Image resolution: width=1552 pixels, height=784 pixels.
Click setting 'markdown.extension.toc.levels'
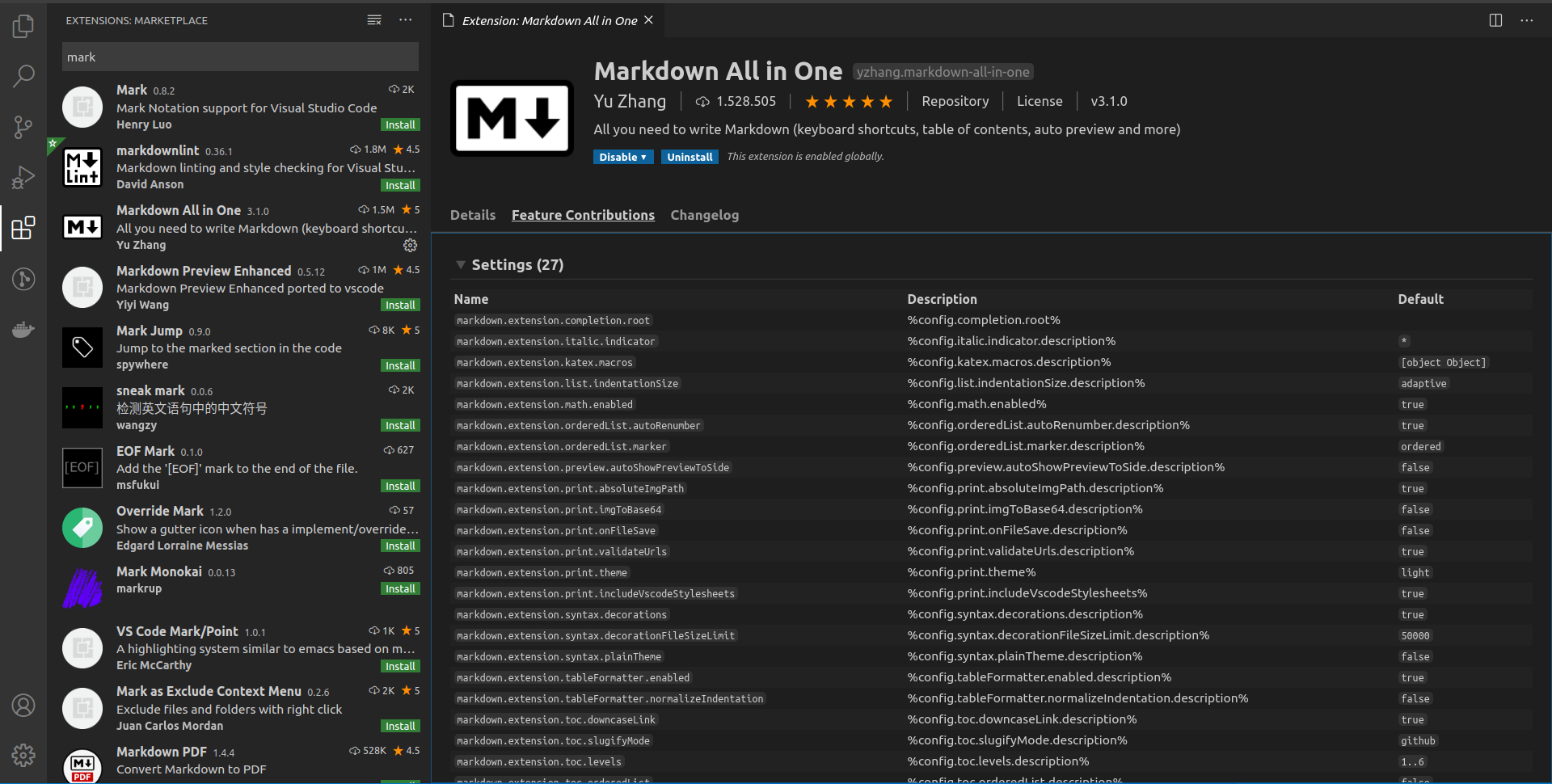coord(539,762)
